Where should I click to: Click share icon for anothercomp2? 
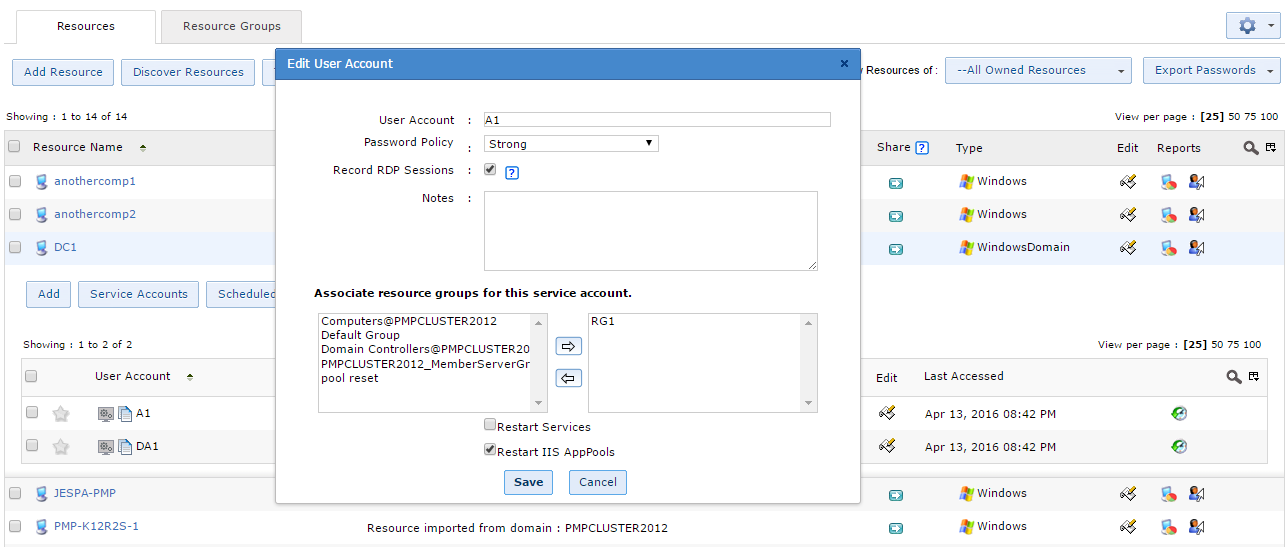[896, 216]
